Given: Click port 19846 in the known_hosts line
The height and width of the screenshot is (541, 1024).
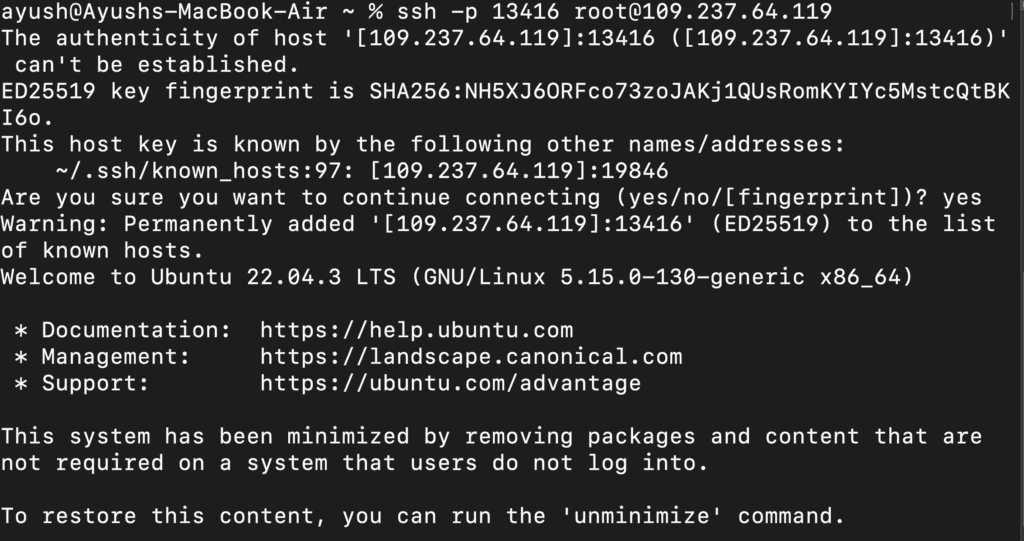Looking at the screenshot, I should tap(634, 171).
